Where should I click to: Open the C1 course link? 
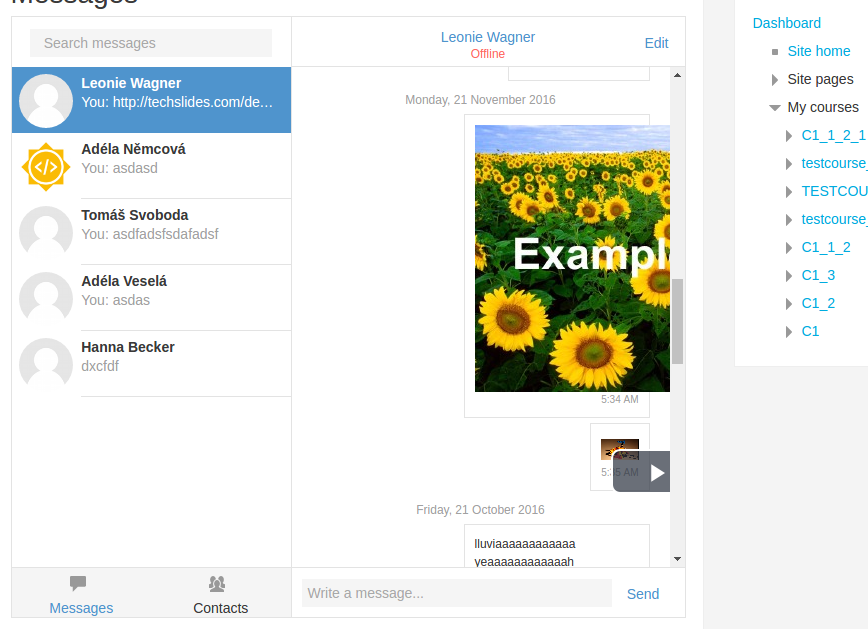(810, 331)
